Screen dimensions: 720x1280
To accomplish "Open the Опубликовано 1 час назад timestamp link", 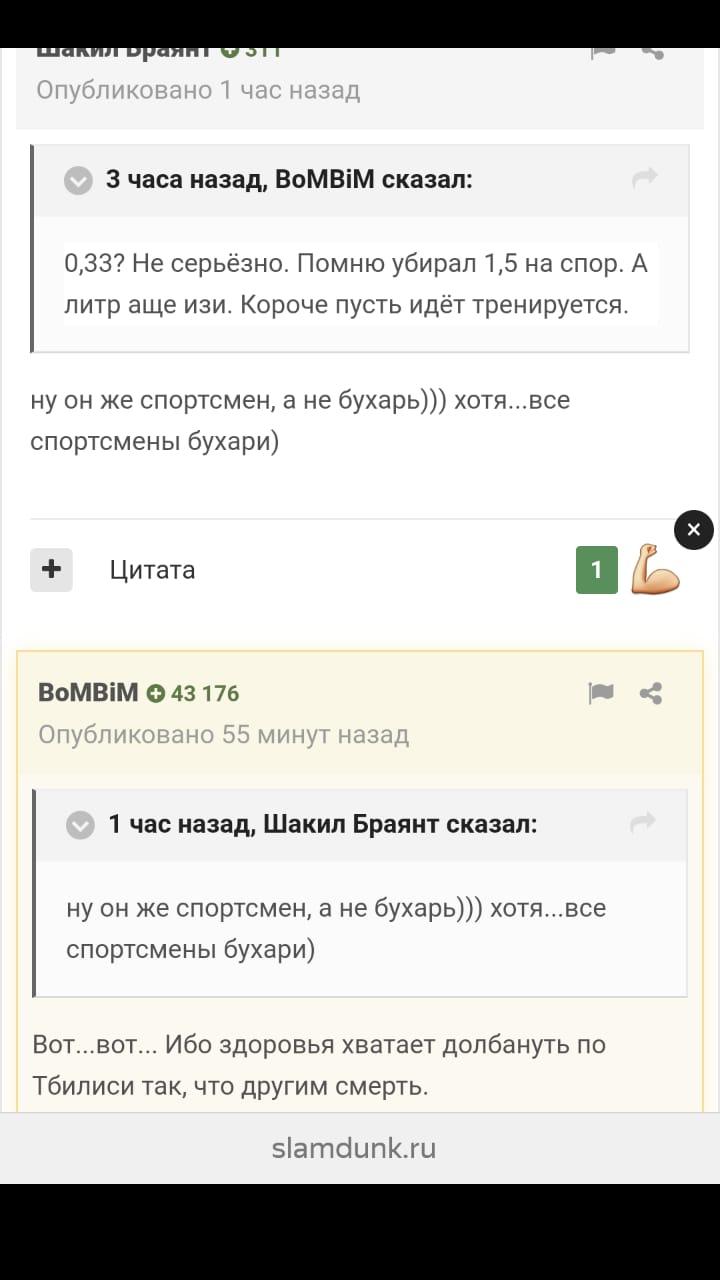I will 198,90.
